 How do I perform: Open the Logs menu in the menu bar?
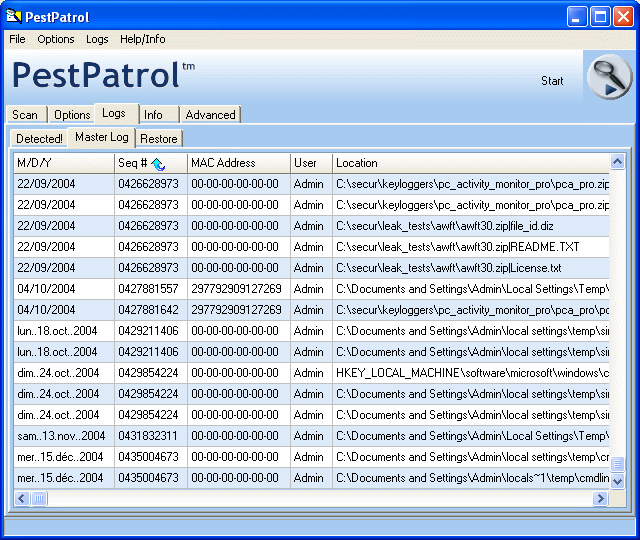pyautogui.click(x=97, y=39)
